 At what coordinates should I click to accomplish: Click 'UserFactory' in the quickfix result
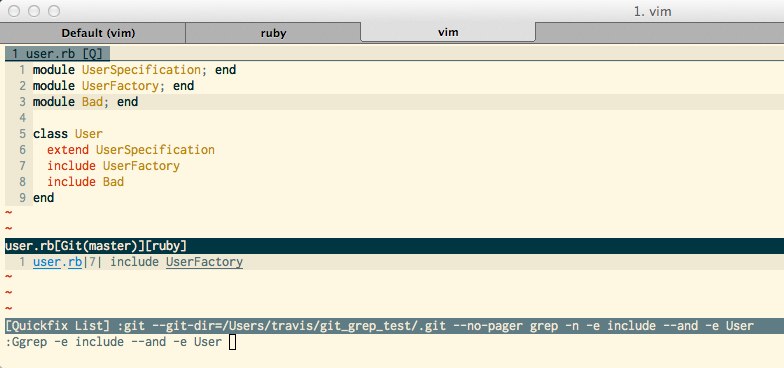click(204, 262)
